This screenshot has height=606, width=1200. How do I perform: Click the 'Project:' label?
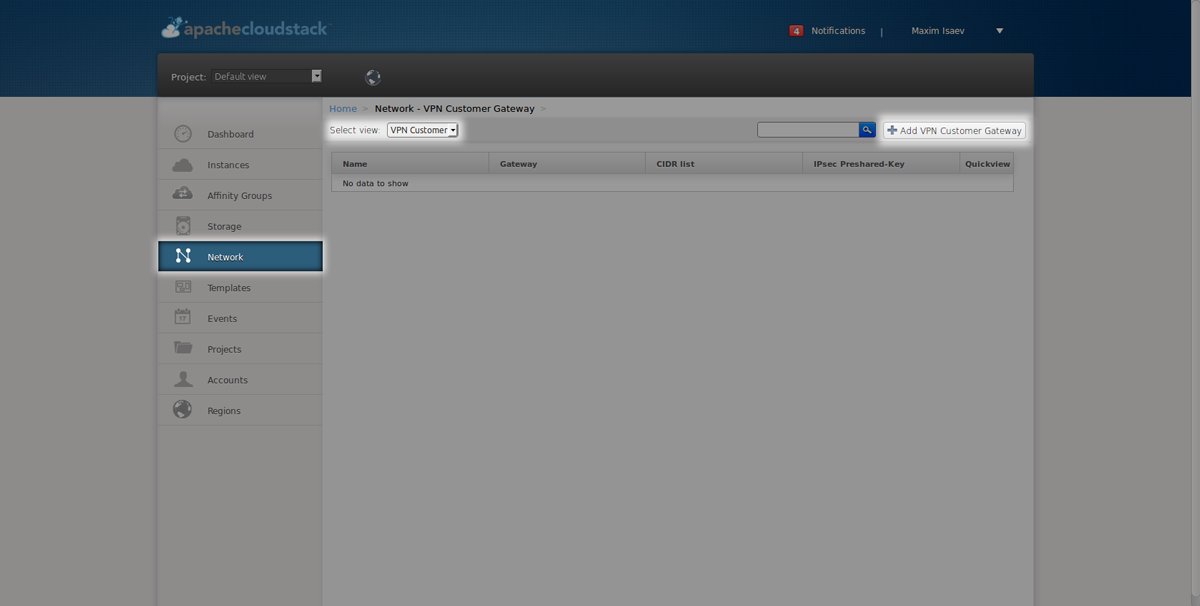tap(189, 77)
